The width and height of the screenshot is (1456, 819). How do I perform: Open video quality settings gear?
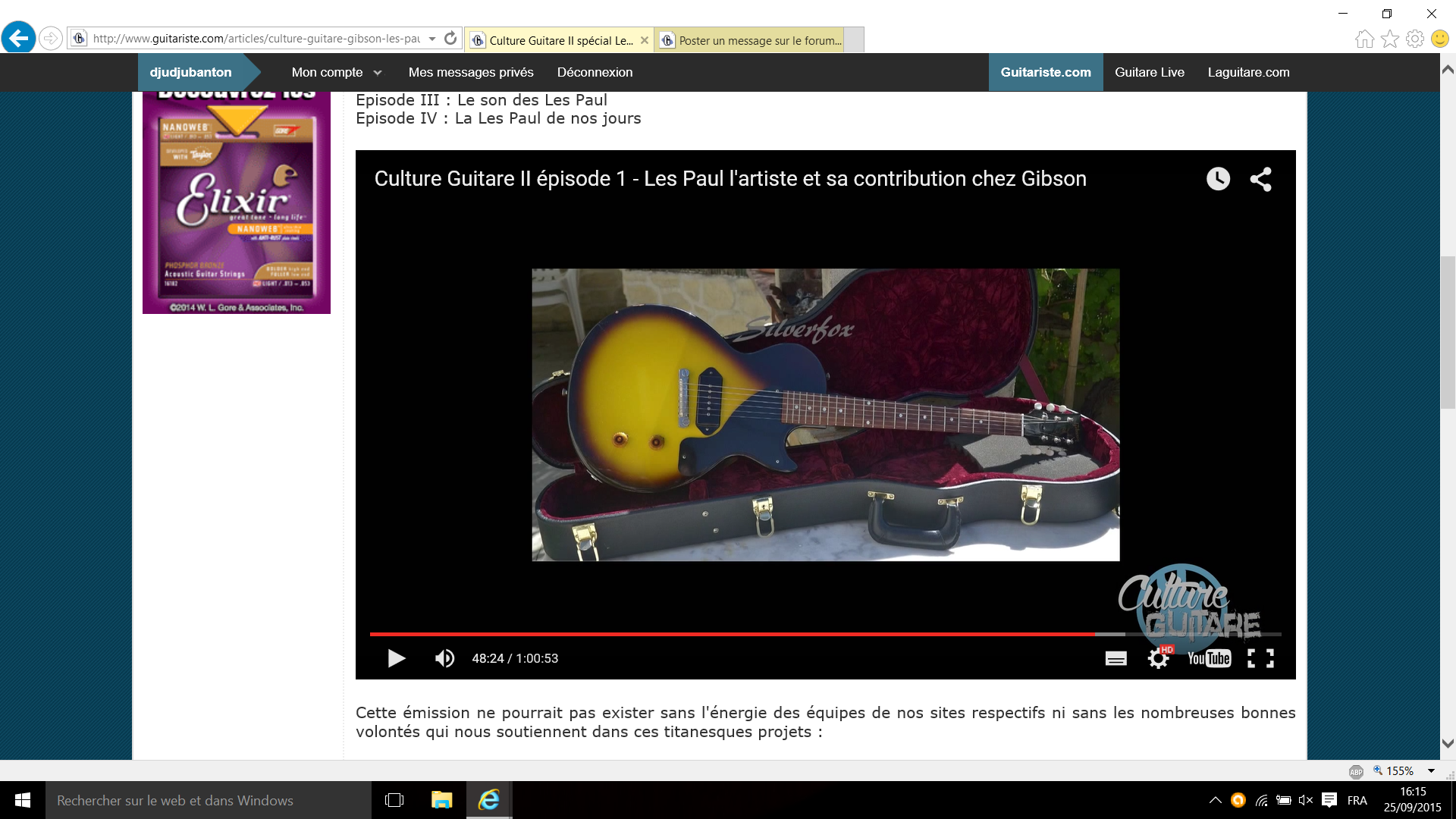tap(1158, 658)
